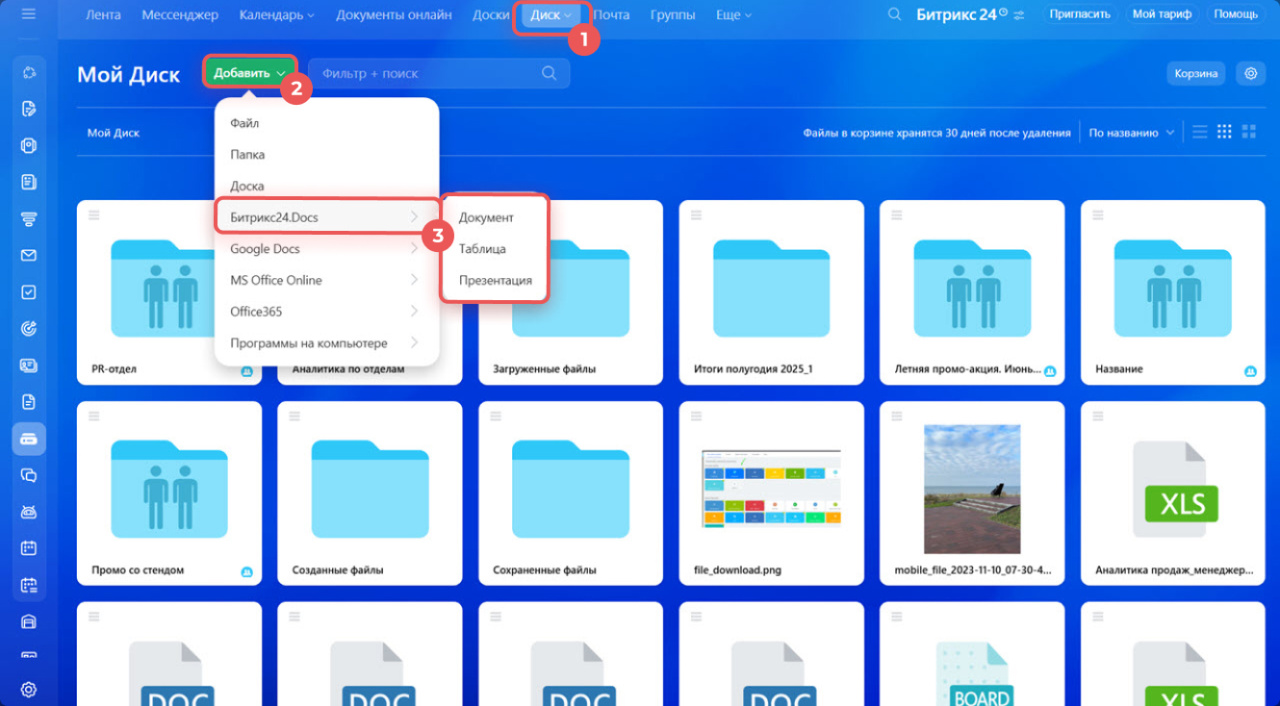Open the Еще dropdown in the top menu
The width and height of the screenshot is (1280, 706).
[x=734, y=15]
